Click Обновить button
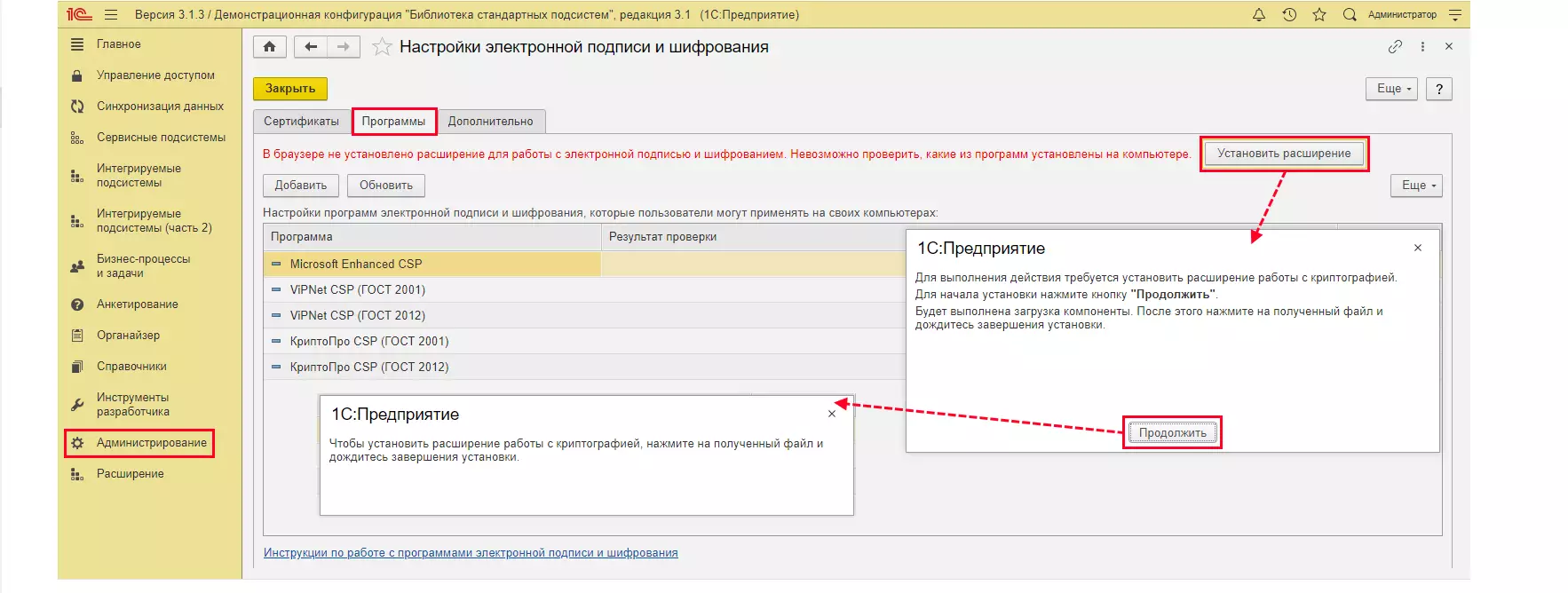 click(386, 186)
